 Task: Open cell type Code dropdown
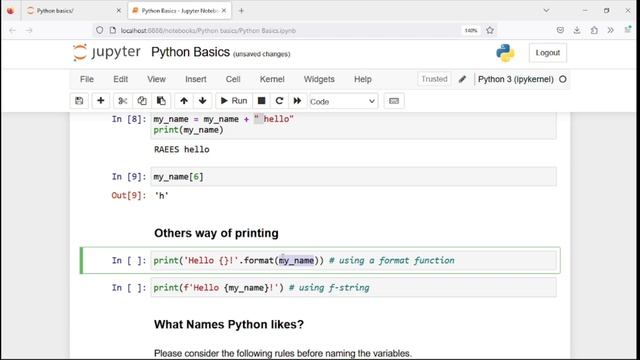click(x=343, y=101)
